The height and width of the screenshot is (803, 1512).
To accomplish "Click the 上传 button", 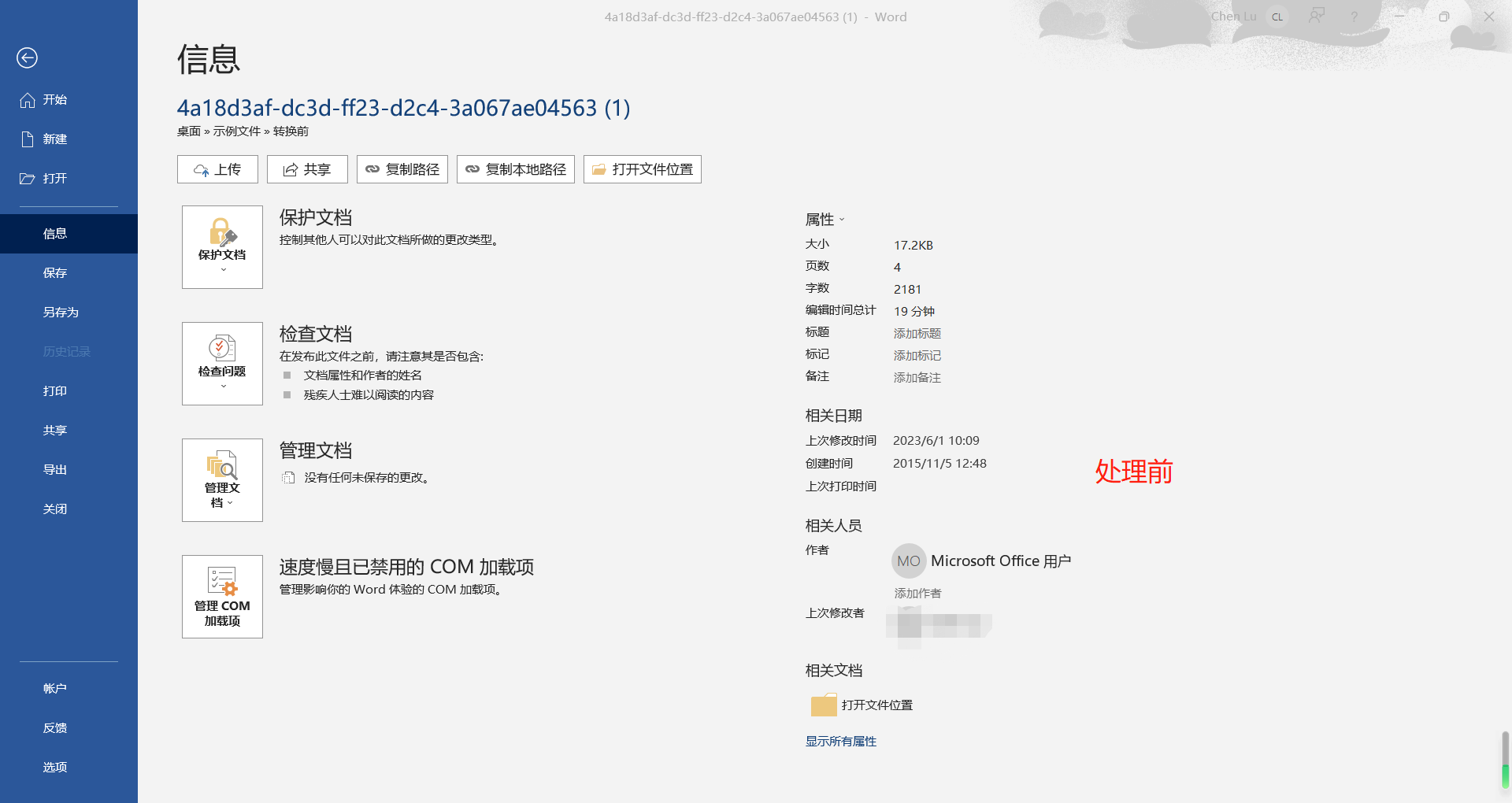I will [x=217, y=168].
